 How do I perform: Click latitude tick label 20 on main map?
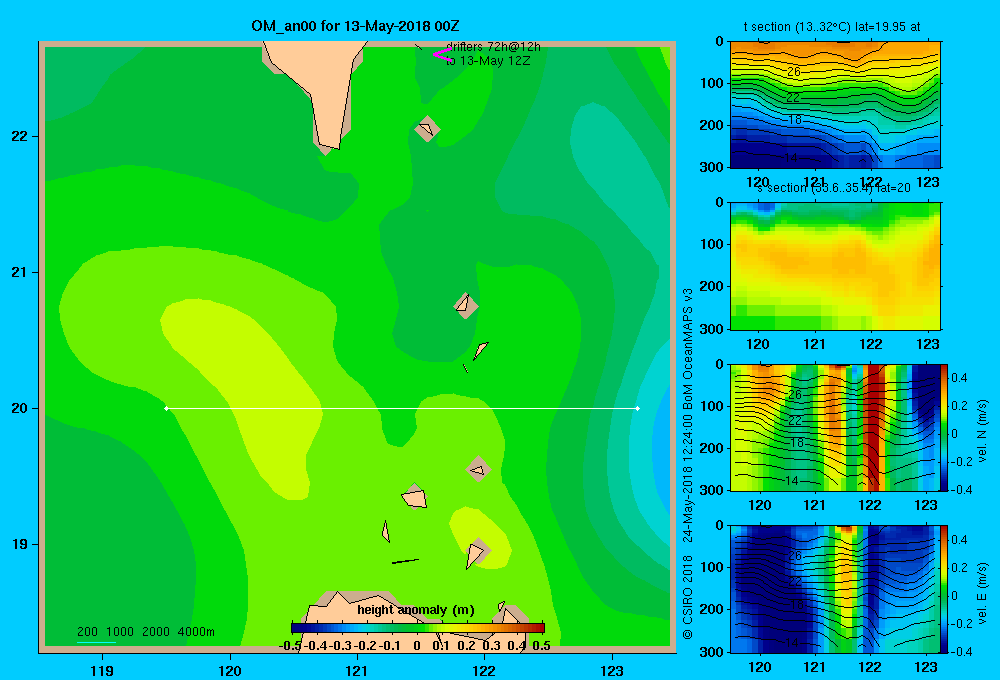click(x=20, y=408)
